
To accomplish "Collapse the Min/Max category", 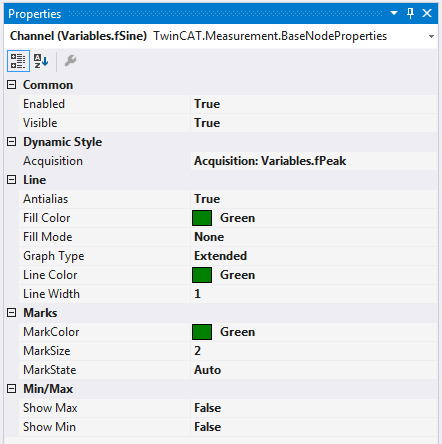I will click(12, 389).
